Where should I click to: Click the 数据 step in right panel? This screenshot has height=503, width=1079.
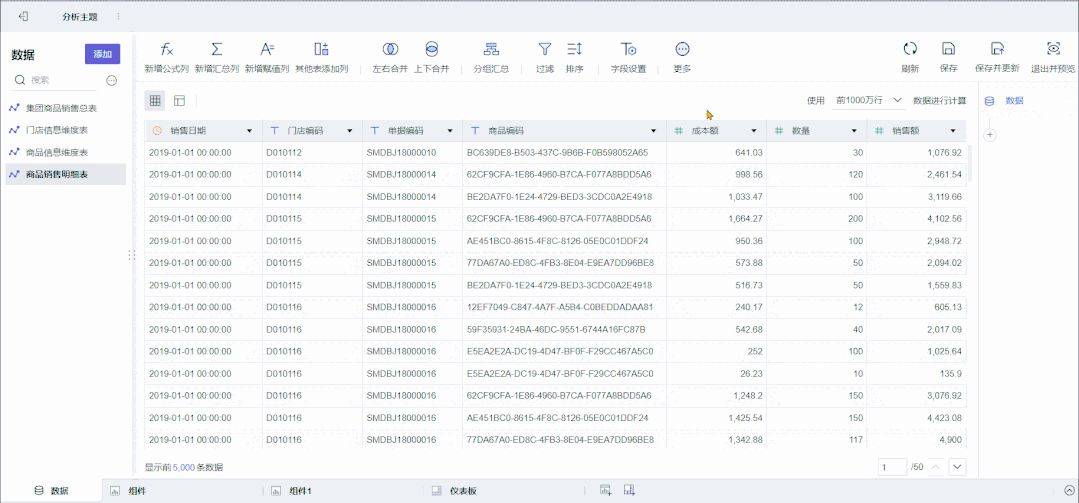click(x=1005, y=100)
